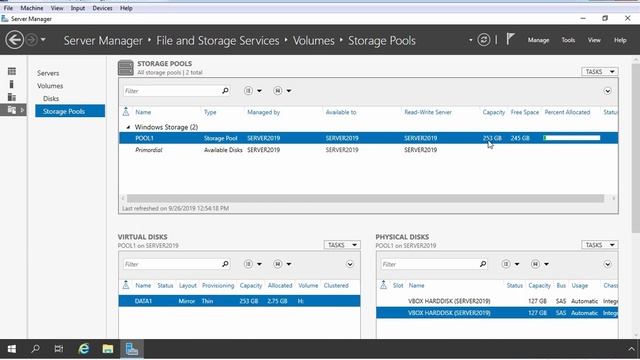This screenshot has width=640, height=360.
Task: Click the Storage Pools horizontal scrollbar
Action: tap(365, 198)
